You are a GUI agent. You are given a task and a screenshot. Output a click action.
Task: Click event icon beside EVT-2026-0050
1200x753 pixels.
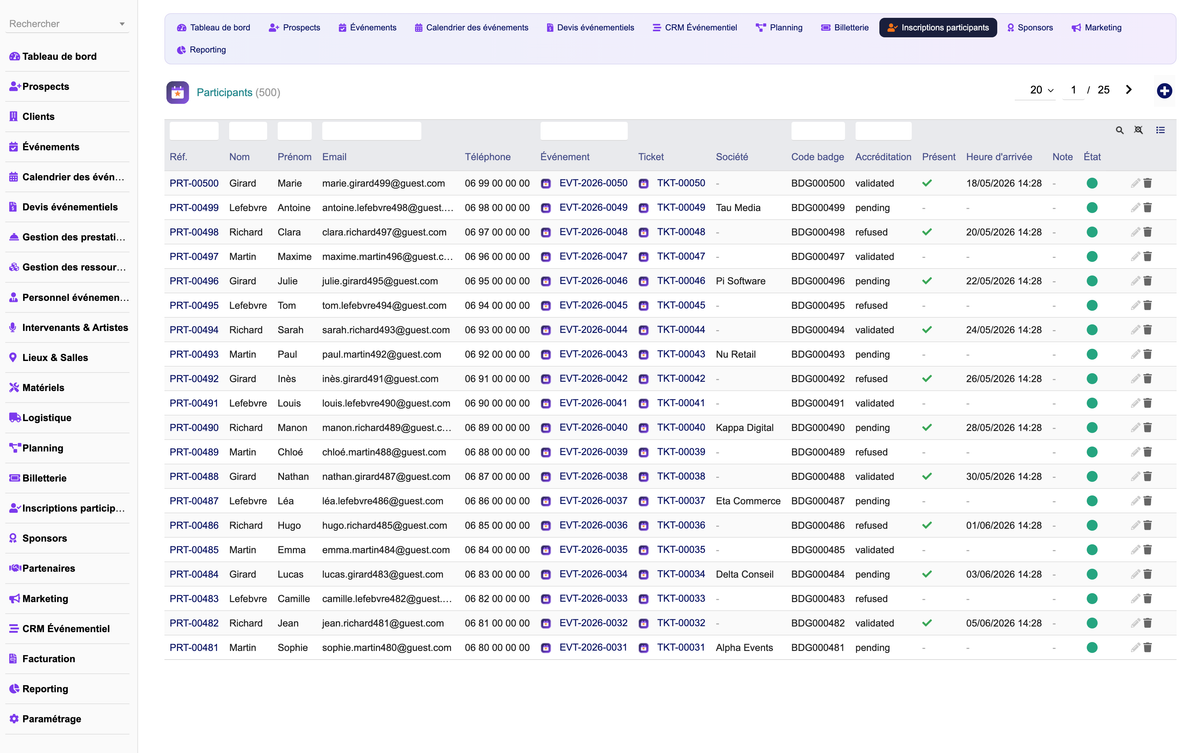point(546,184)
